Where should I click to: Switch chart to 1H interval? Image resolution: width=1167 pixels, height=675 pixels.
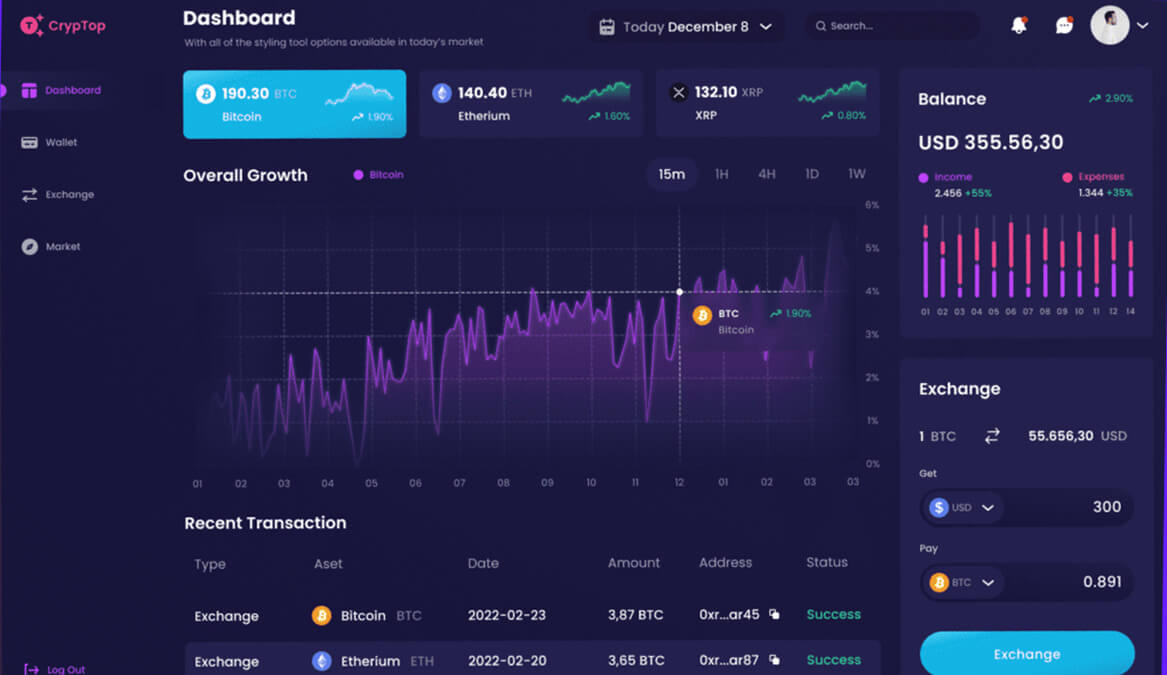point(721,174)
